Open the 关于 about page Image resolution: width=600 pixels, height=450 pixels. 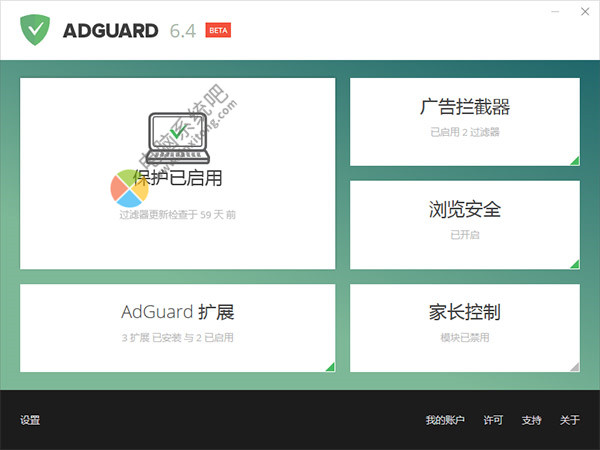coord(570,420)
